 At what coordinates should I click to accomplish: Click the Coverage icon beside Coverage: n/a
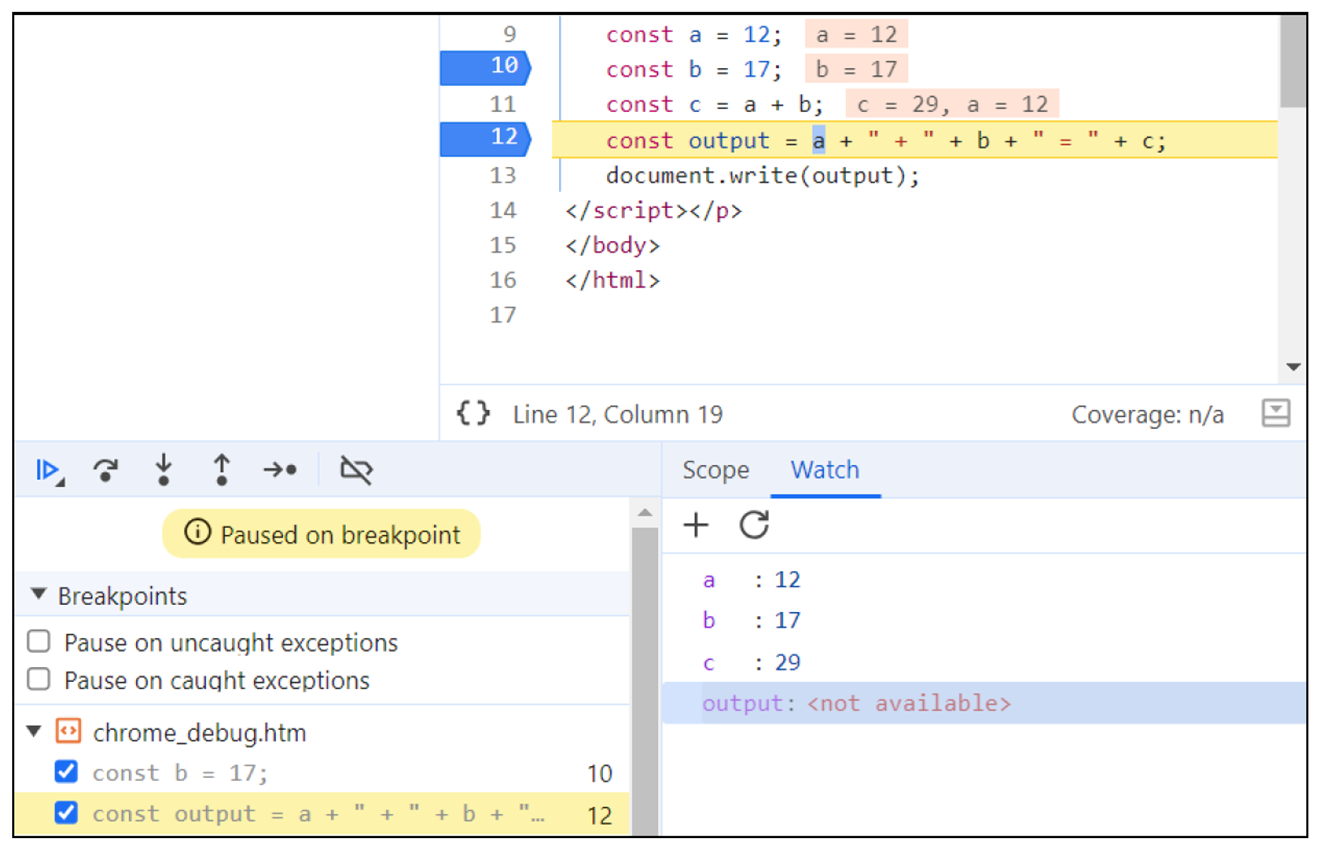click(x=1276, y=413)
